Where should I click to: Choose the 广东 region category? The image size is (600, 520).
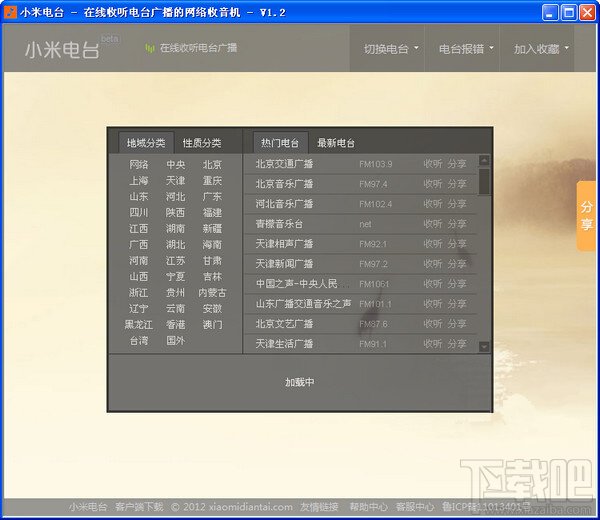pyautogui.click(x=212, y=196)
